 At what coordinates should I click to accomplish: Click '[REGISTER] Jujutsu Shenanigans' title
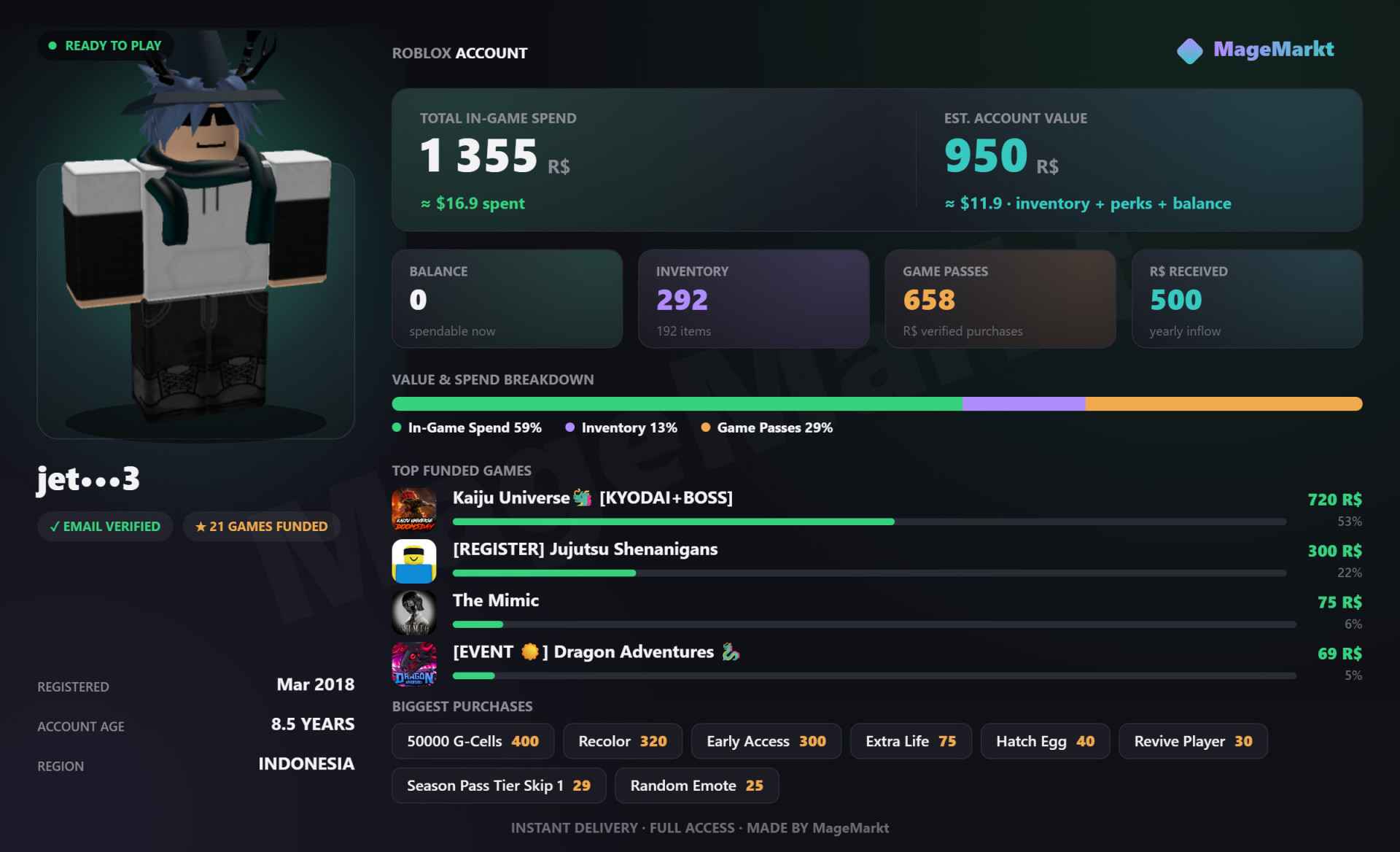click(x=586, y=549)
